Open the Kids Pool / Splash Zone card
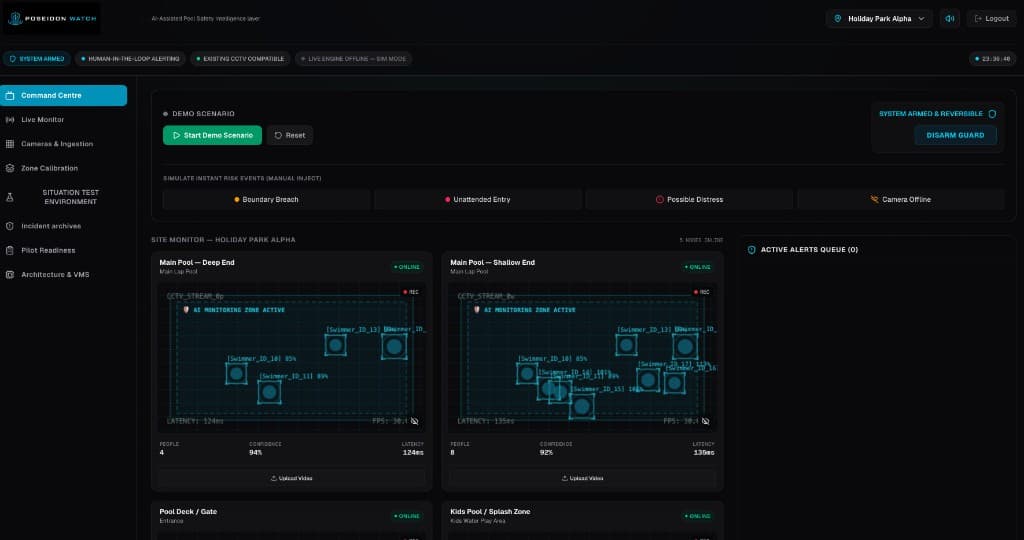Screen dimensions: 1024x540 (583, 520)
